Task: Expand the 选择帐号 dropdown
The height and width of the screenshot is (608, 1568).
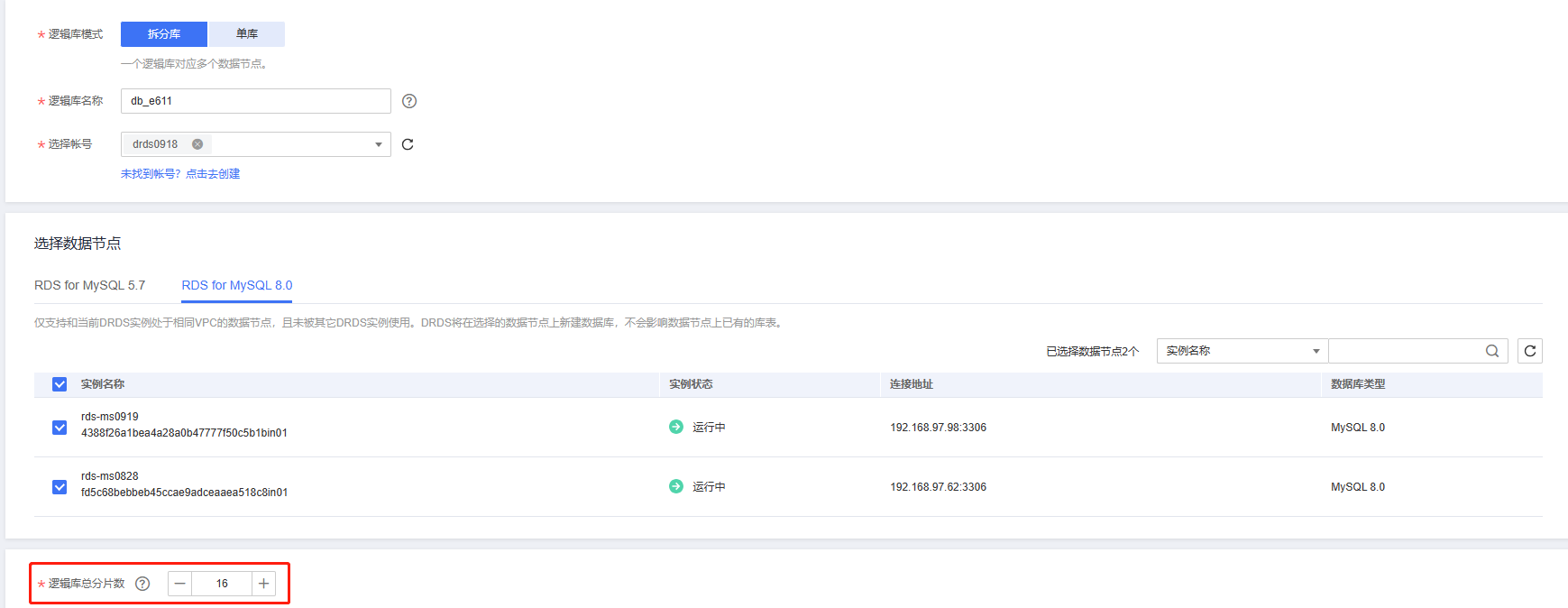Action: click(379, 144)
